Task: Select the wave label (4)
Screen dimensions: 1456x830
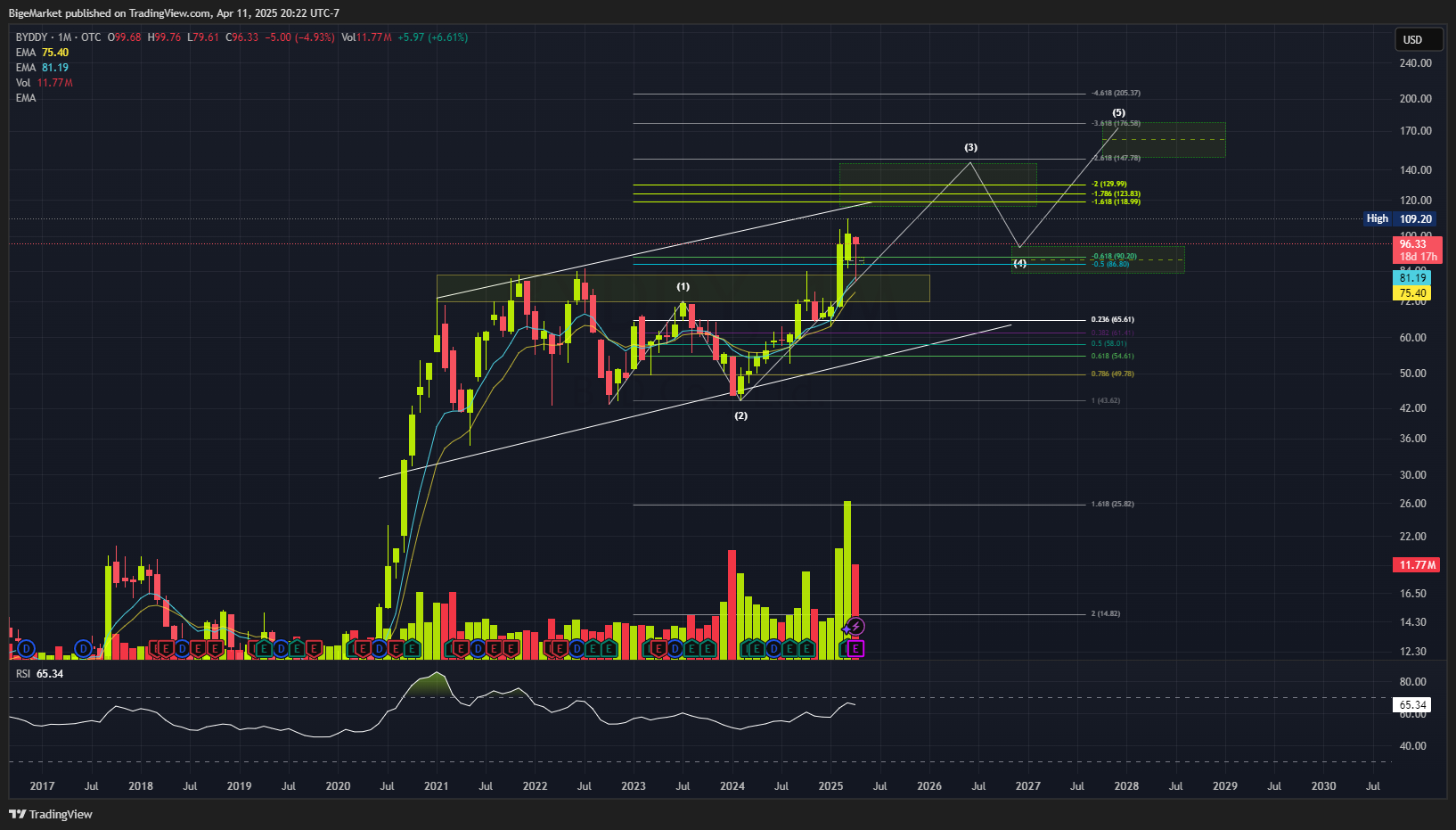Action: (1019, 264)
